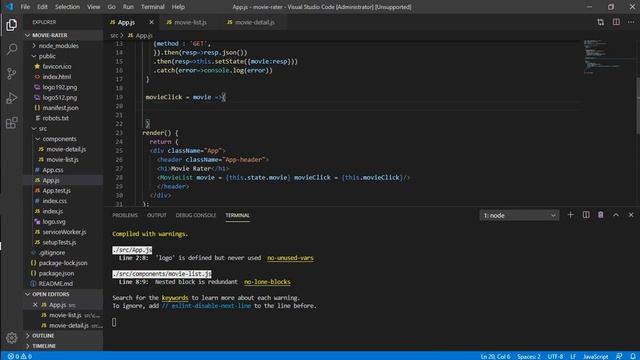Open index.html file in explorer
Viewport: 640px width, 360px height.
click(x=57, y=77)
